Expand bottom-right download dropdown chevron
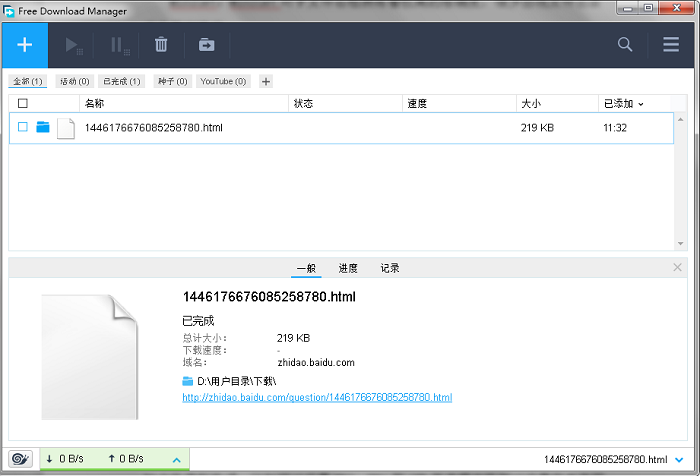This screenshot has height=476, width=700. tap(679, 459)
